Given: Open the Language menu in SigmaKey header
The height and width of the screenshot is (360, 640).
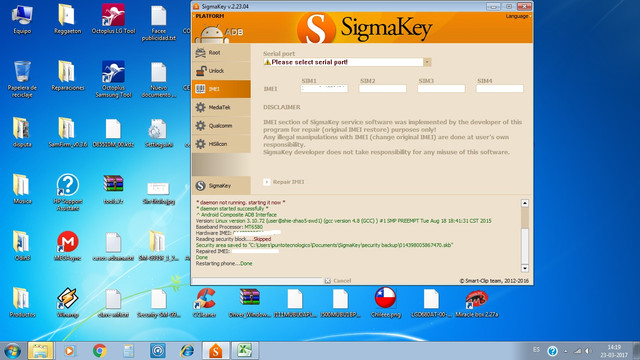Looking at the screenshot, I should point(518,16).
